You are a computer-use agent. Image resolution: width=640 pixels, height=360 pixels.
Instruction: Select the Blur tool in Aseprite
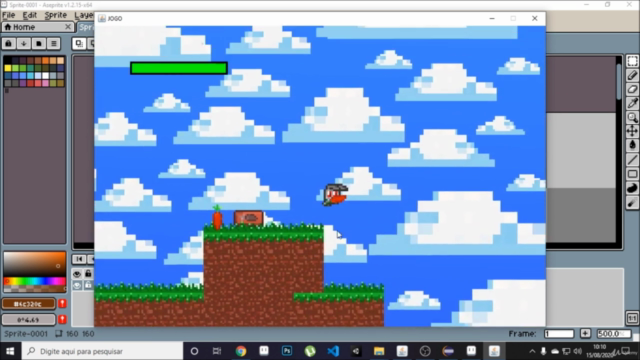(632, 202)
